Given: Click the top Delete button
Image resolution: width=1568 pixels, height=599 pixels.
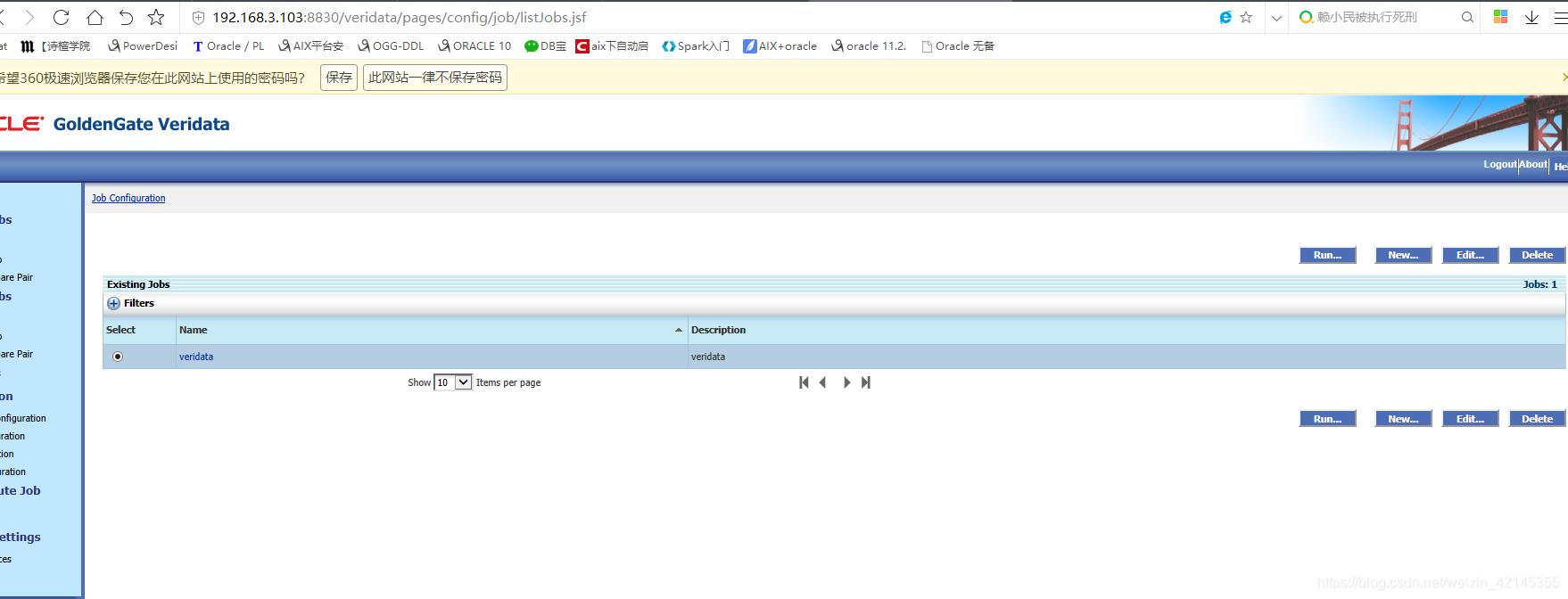Looking at the screenshot, I should (1537, 255).
